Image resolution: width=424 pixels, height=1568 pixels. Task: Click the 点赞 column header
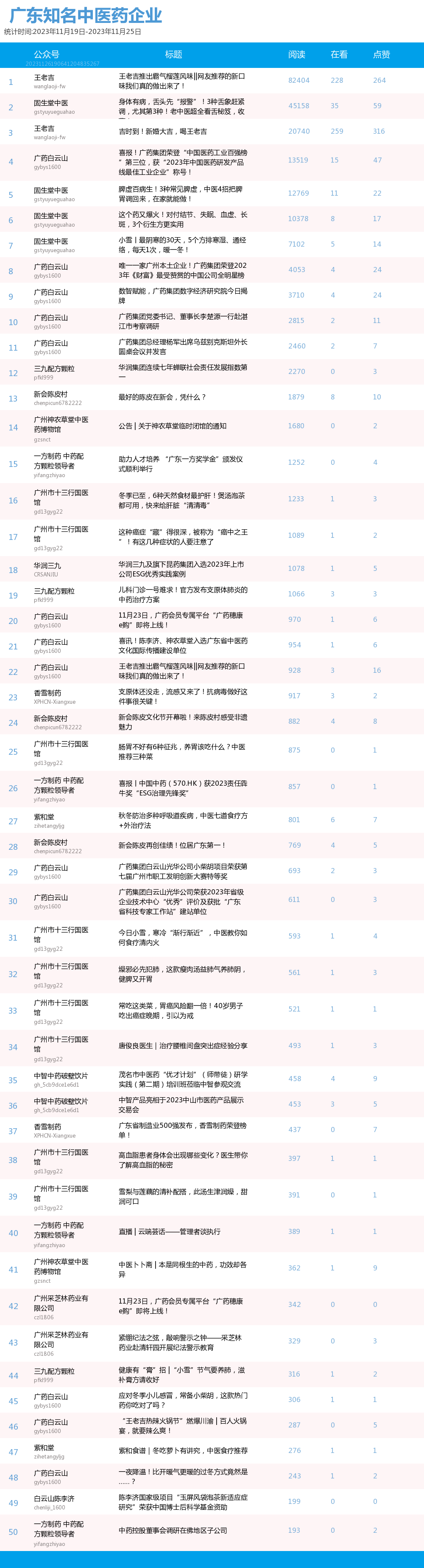tap(382, 54)
